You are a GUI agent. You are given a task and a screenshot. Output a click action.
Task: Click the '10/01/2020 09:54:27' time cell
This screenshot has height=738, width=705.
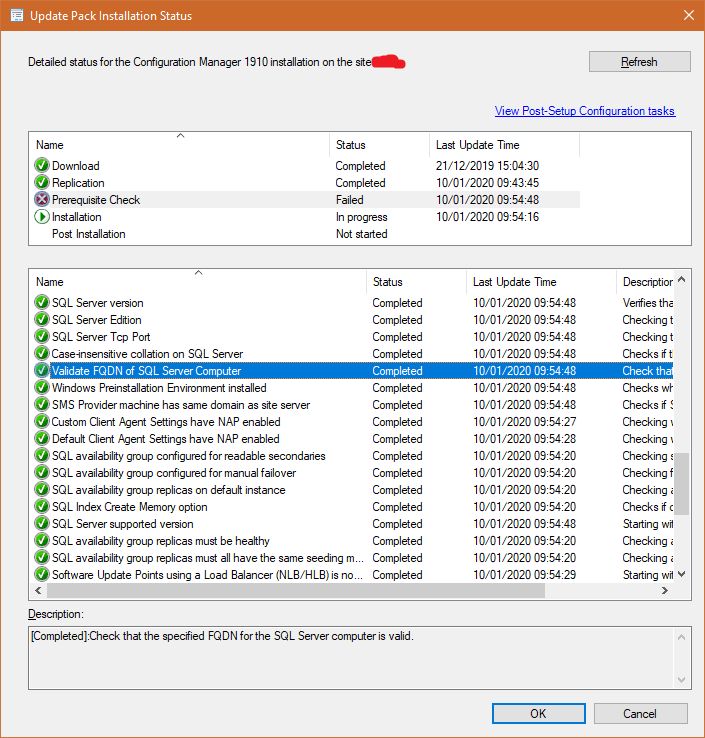tap(524, 422)
